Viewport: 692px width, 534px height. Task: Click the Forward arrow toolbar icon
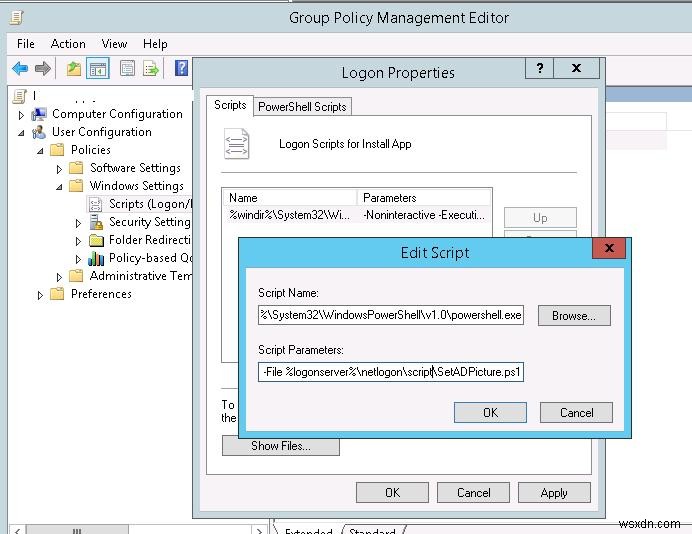tap(43, 68)
